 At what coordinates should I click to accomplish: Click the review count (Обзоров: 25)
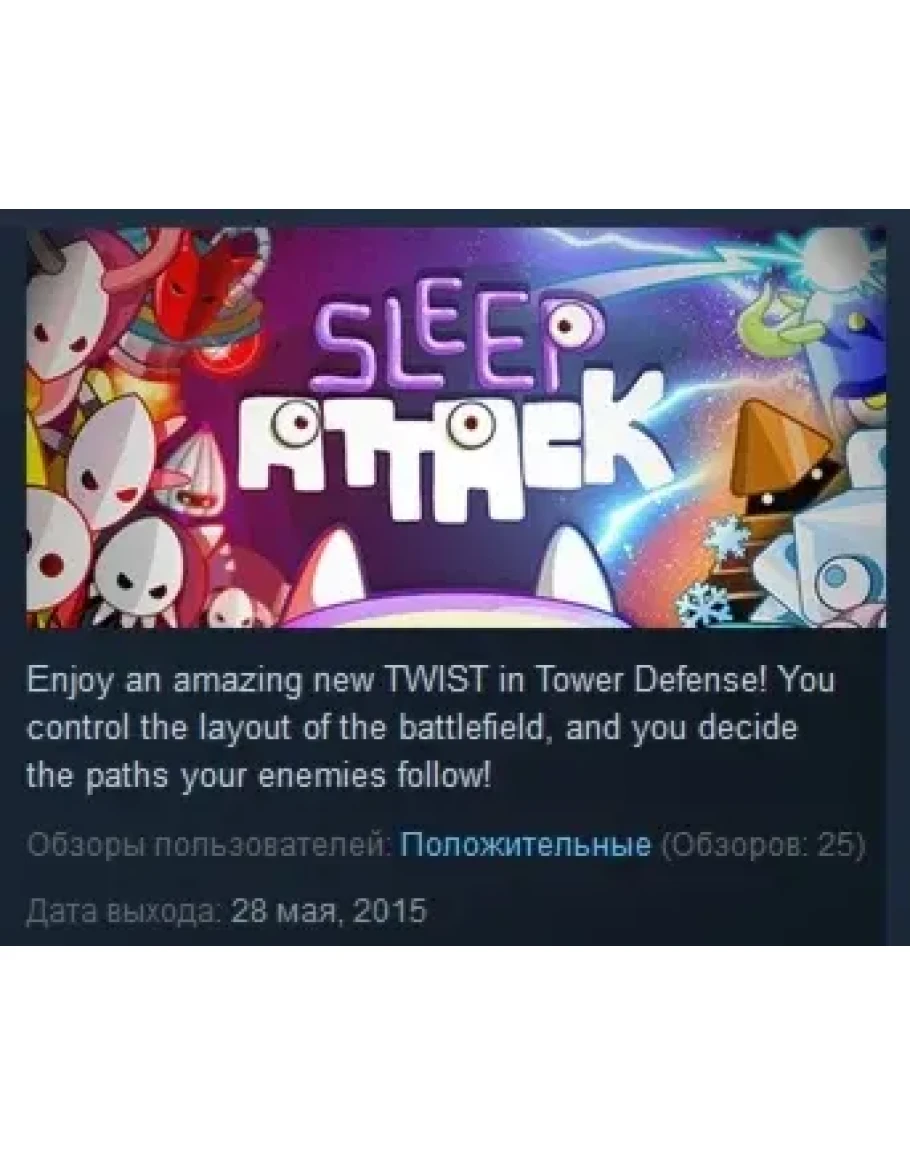pyautogui.click(x=763, y=844)
